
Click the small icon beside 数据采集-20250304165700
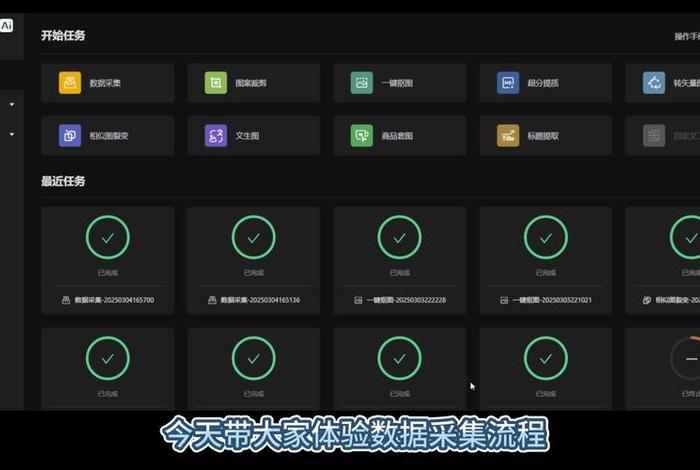point(66,300)
